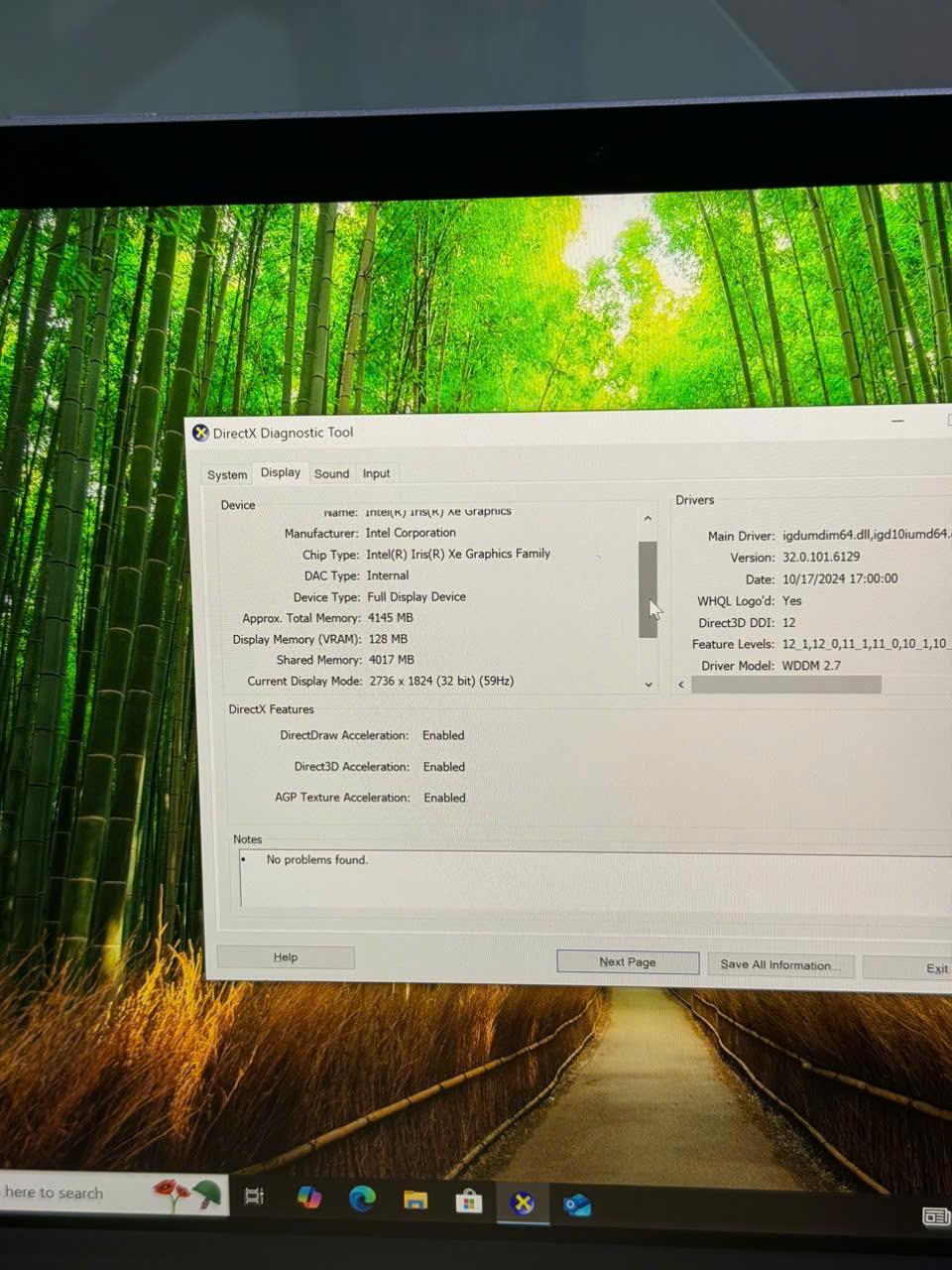Click Save All Information button

click(x=780, y=964)
